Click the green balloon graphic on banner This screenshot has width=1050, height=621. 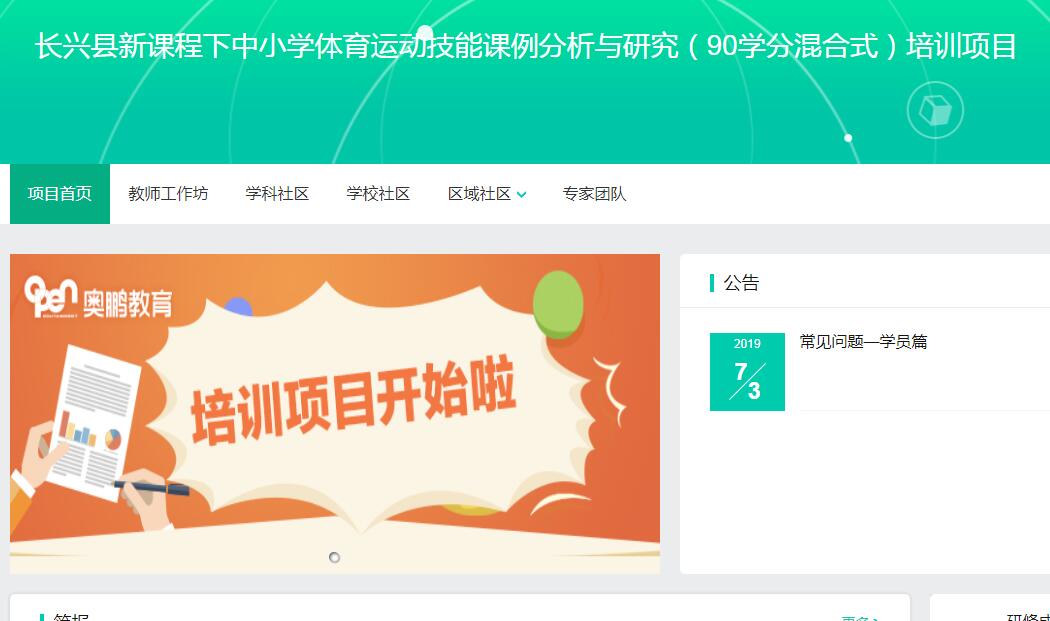[558, 304]
